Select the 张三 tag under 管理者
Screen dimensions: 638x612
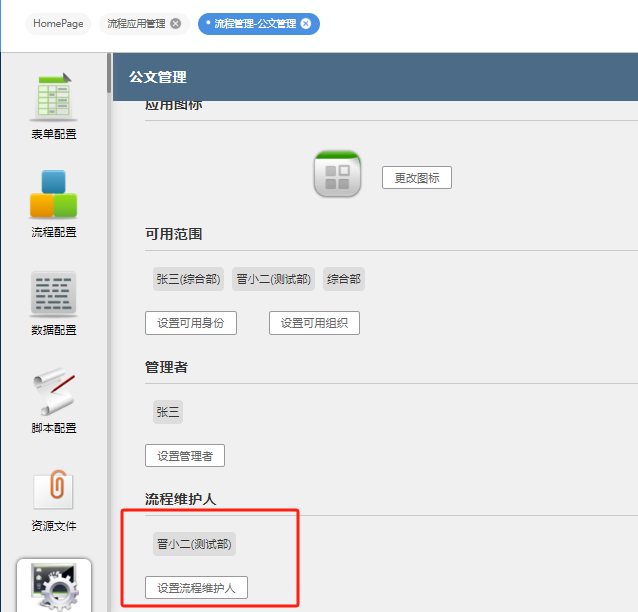coord(168,412)
